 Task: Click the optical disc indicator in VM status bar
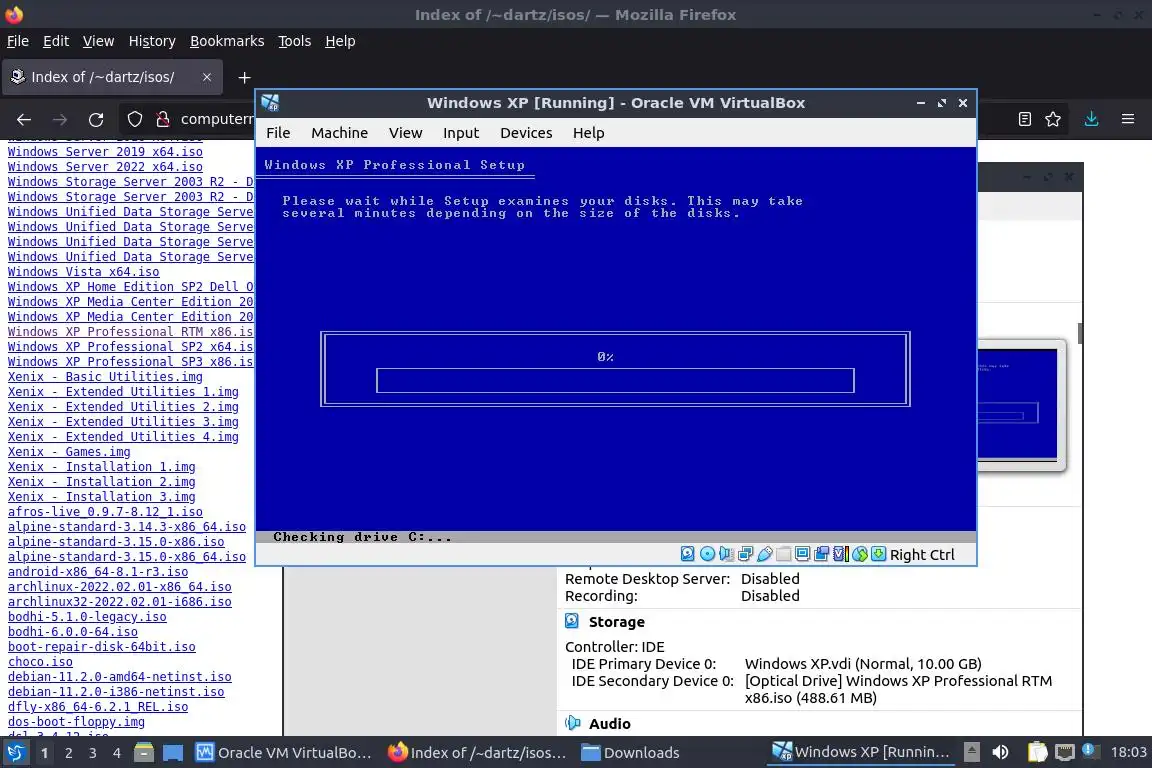click(x=708, y=554)
